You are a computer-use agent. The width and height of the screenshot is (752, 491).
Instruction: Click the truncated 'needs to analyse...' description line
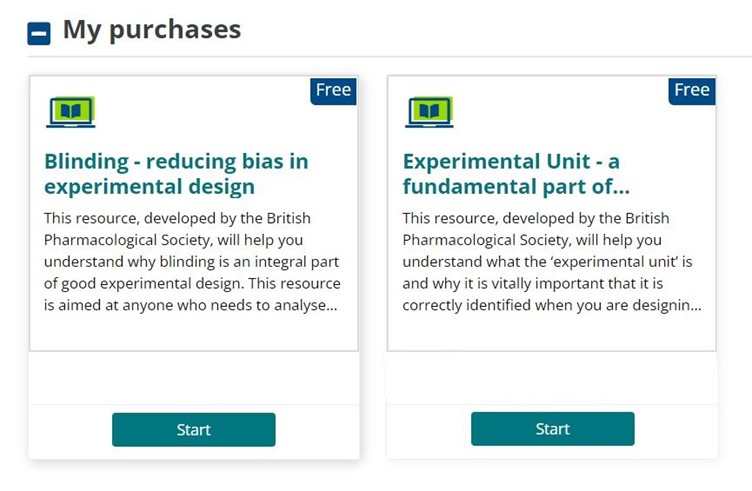[x=190, y=305]
